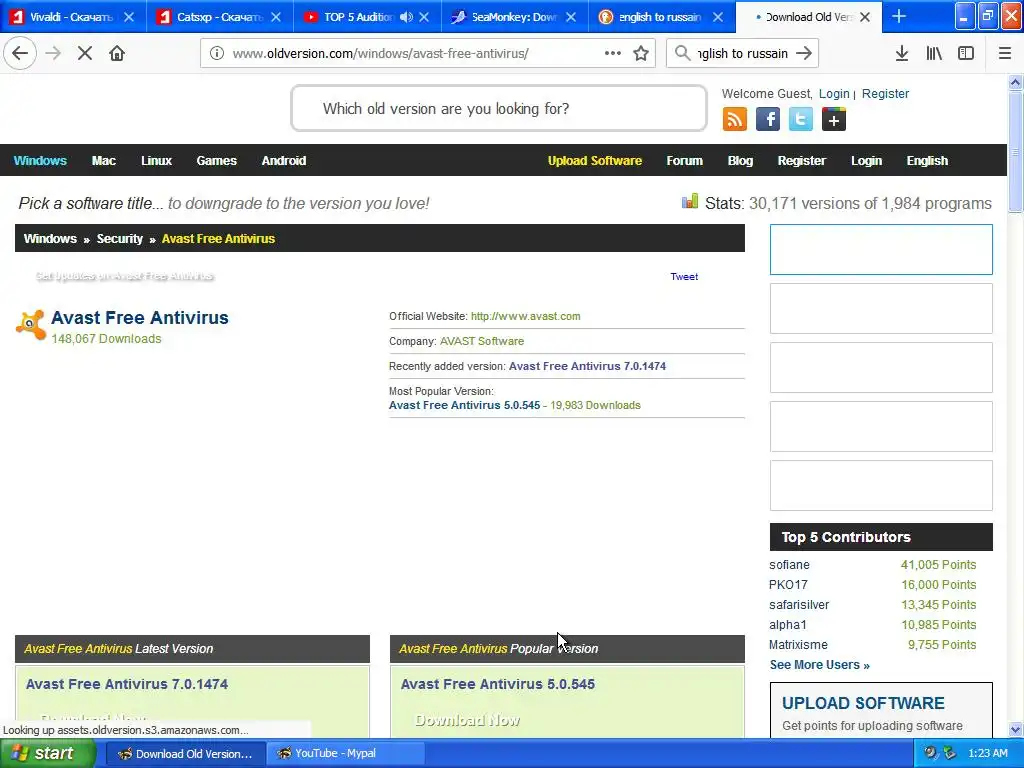Click AVAST Software company link

[x=481, y=341]
